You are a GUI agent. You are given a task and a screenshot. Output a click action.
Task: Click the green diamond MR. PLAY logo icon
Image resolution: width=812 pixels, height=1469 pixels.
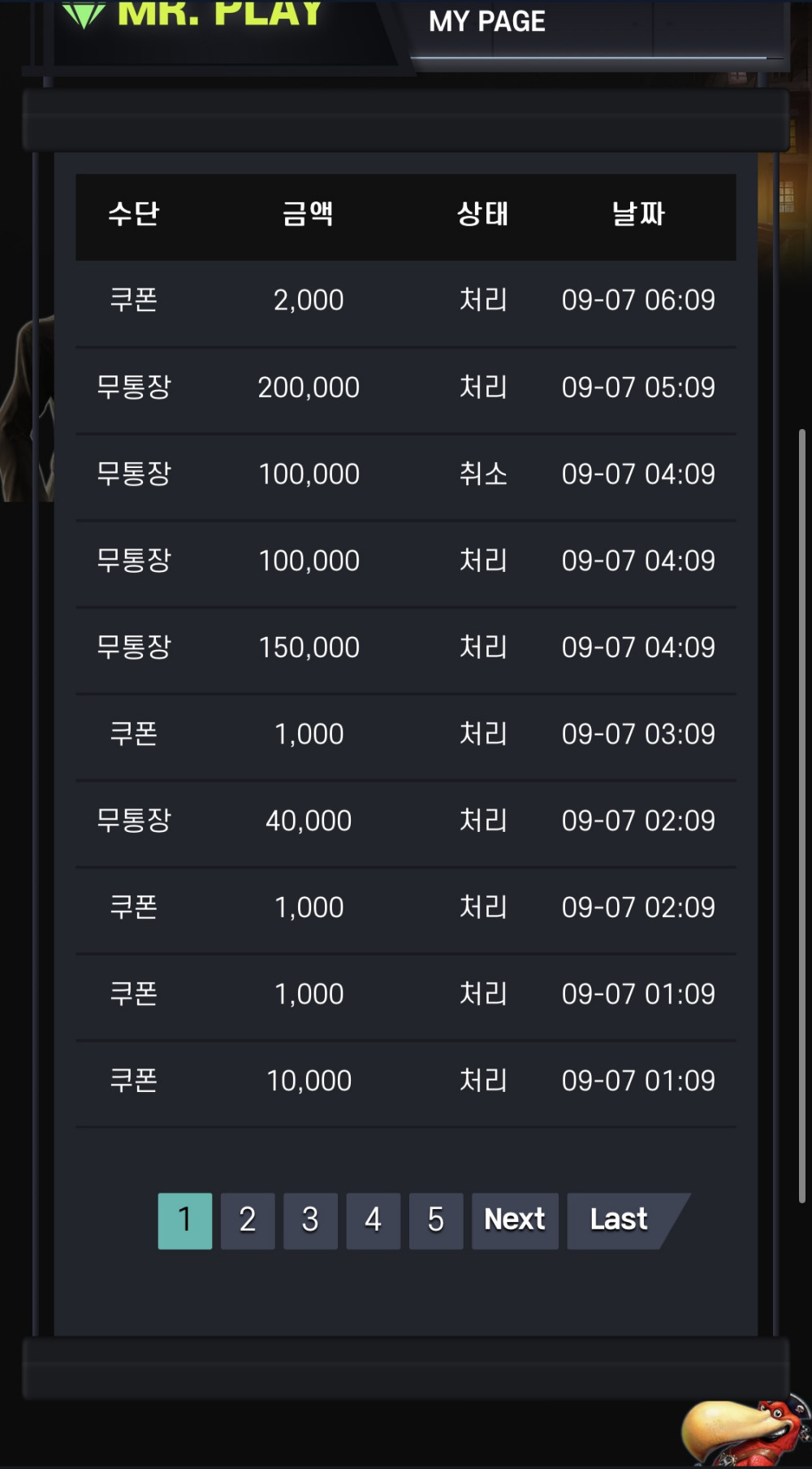click(84, 14)
